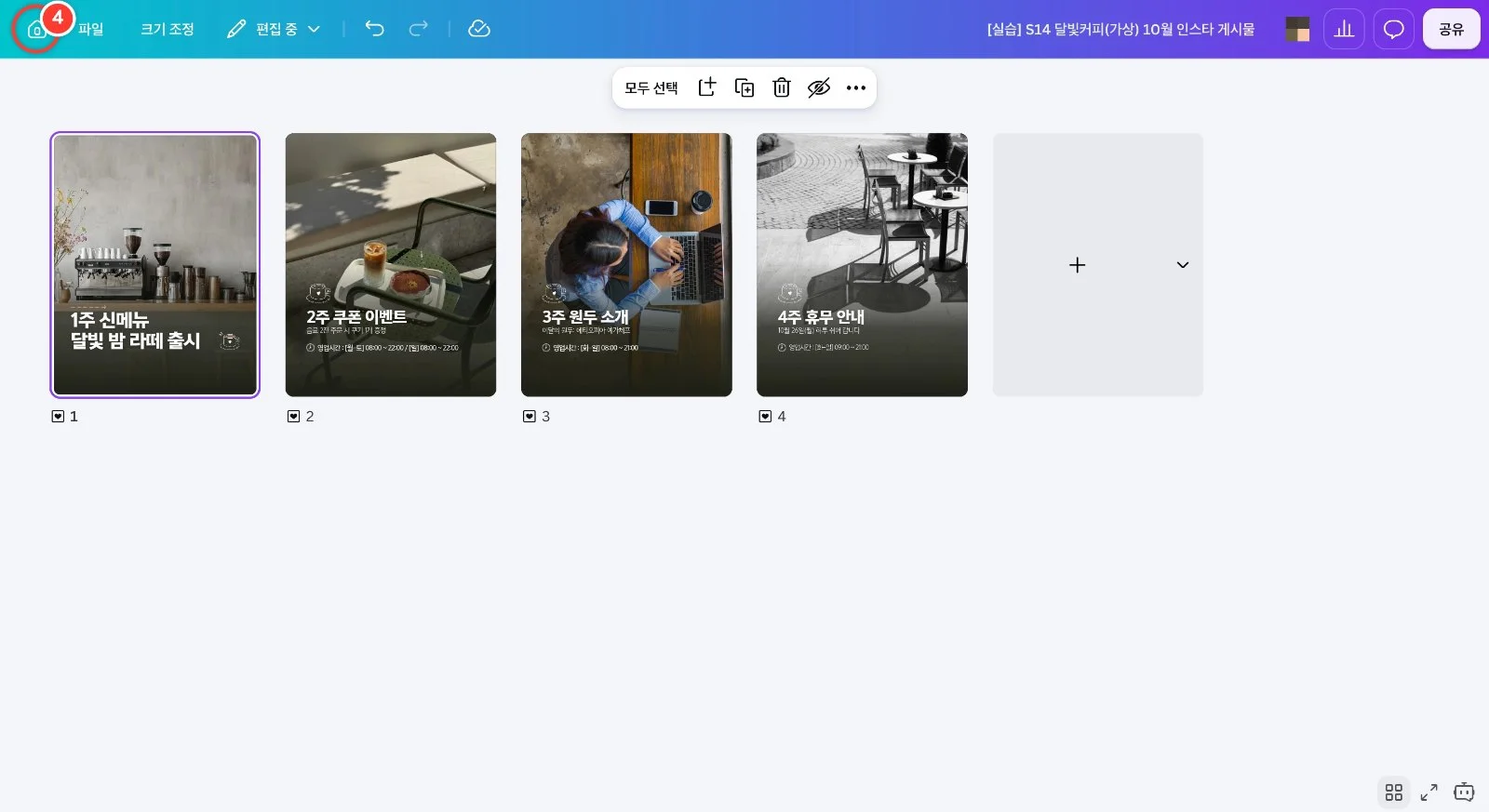Duplicate the selected page
This screenshot has width=1489, height=812.
[744, 87]
